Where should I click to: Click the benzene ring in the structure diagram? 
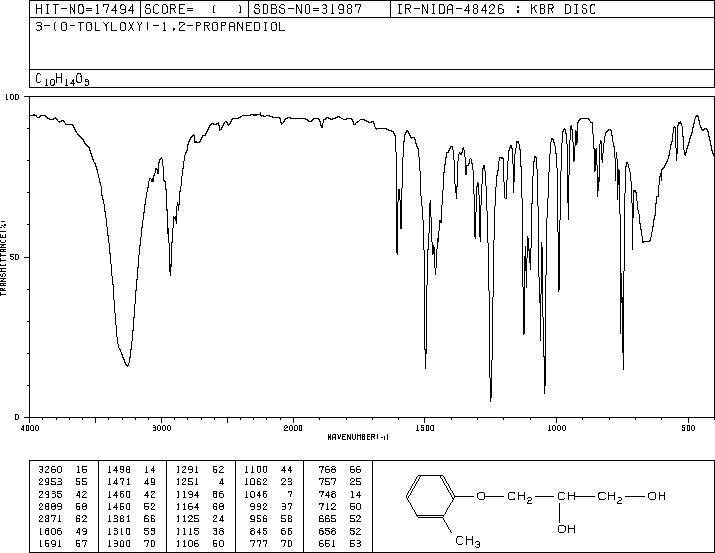431,496
